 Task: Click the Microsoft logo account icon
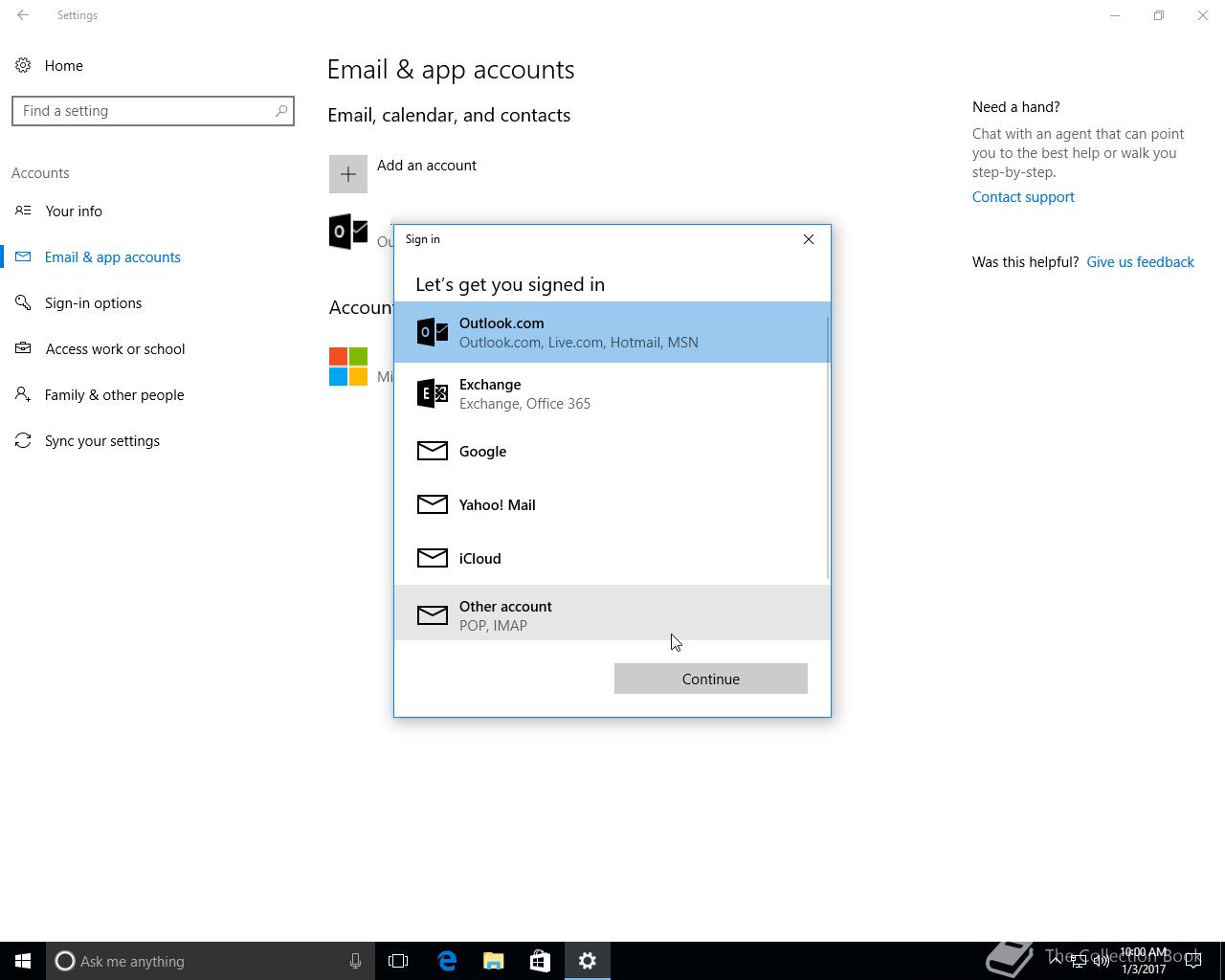coord(348,367)
